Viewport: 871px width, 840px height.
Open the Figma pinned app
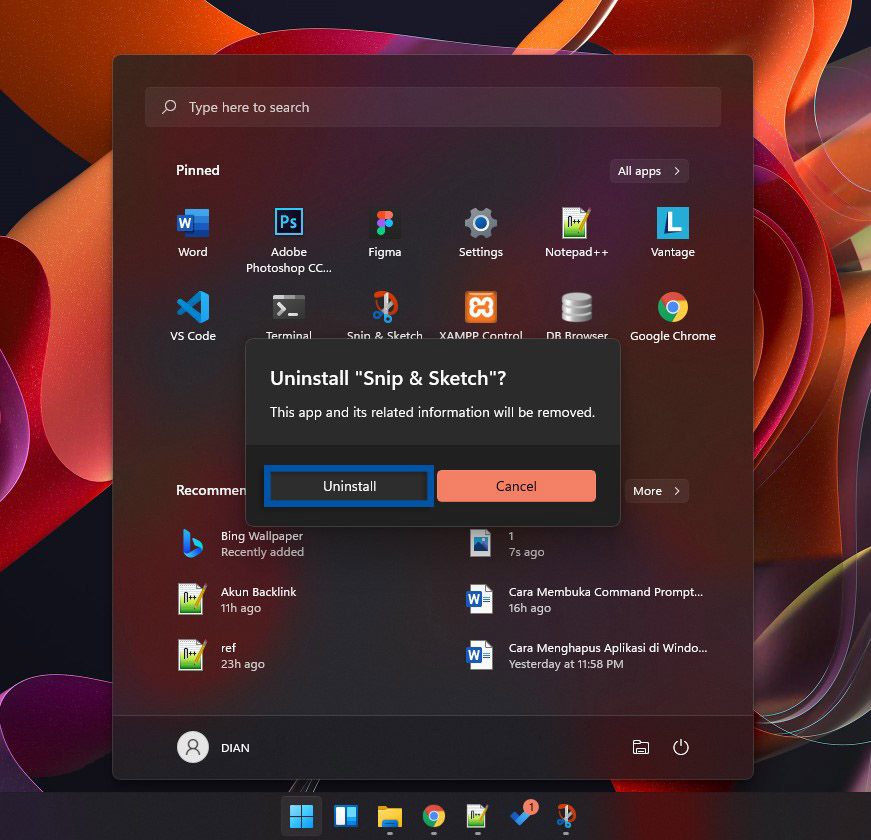point(384,223)
